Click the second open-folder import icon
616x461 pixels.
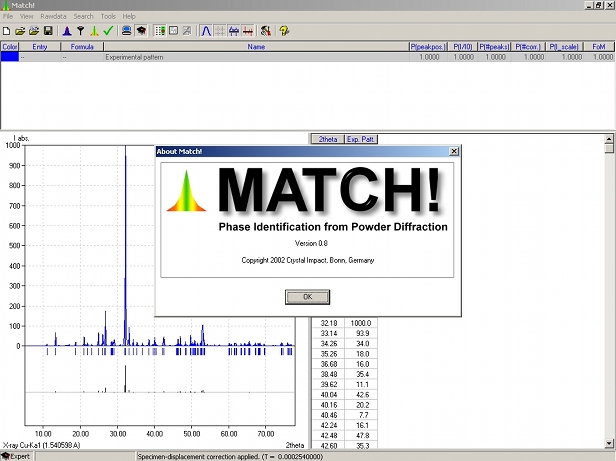(34, 31)
